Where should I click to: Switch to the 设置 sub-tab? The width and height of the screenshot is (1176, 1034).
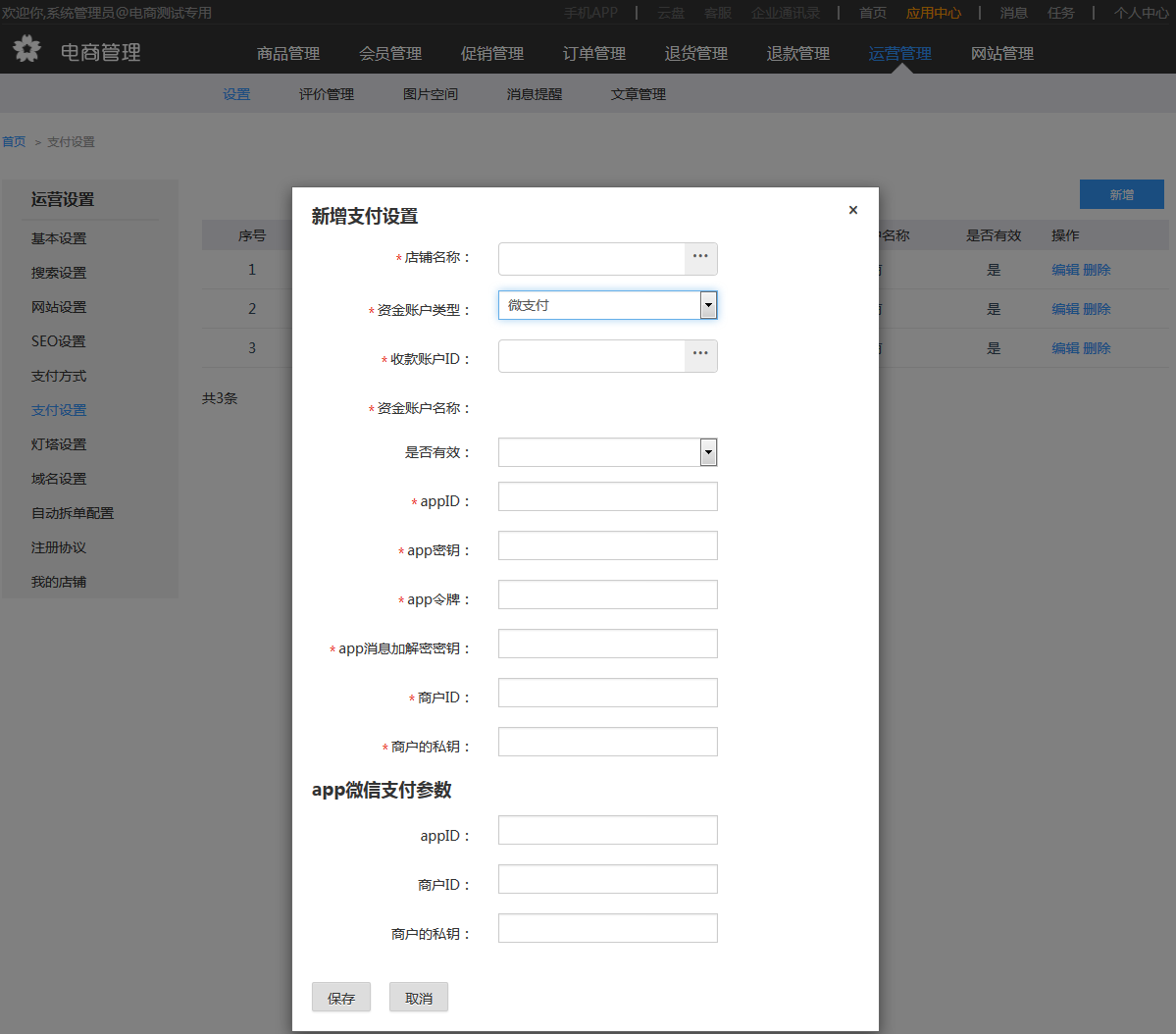[x=236, y=94]
